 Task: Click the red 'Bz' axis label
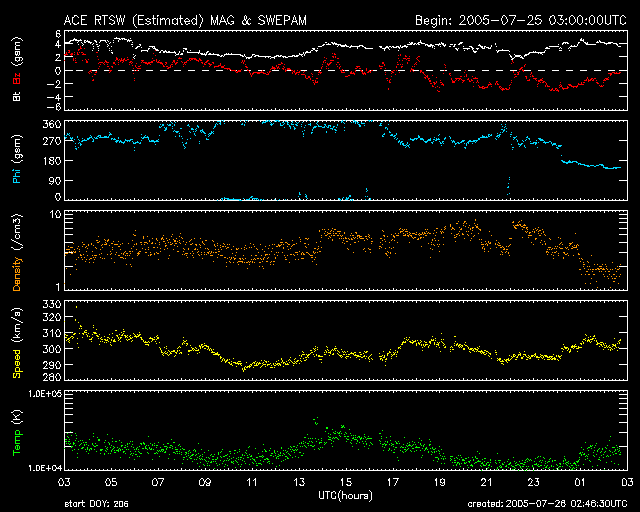[x=17, y=78]
